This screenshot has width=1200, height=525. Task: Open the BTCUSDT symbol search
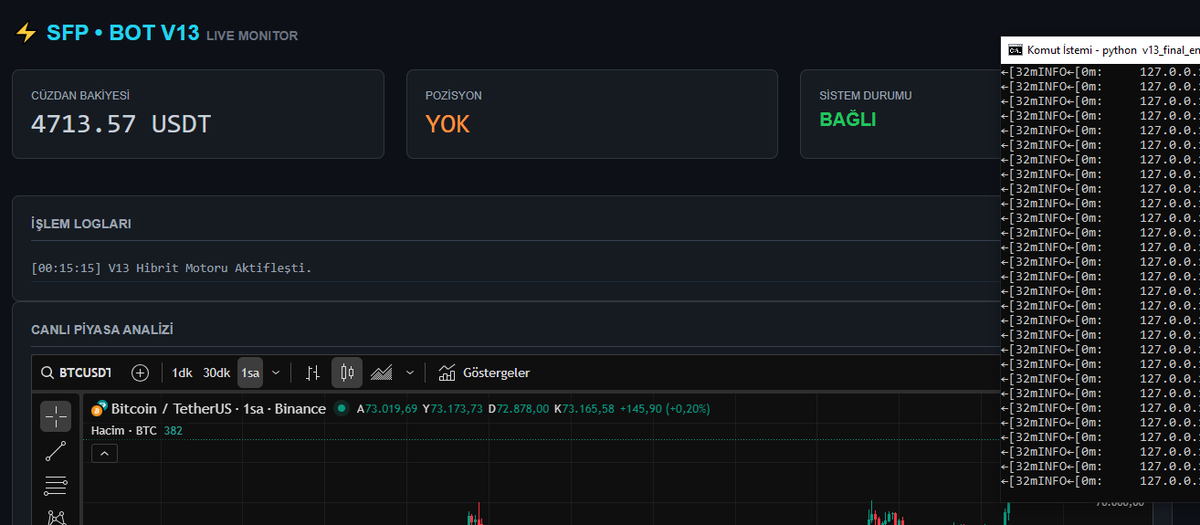point(76,373)
